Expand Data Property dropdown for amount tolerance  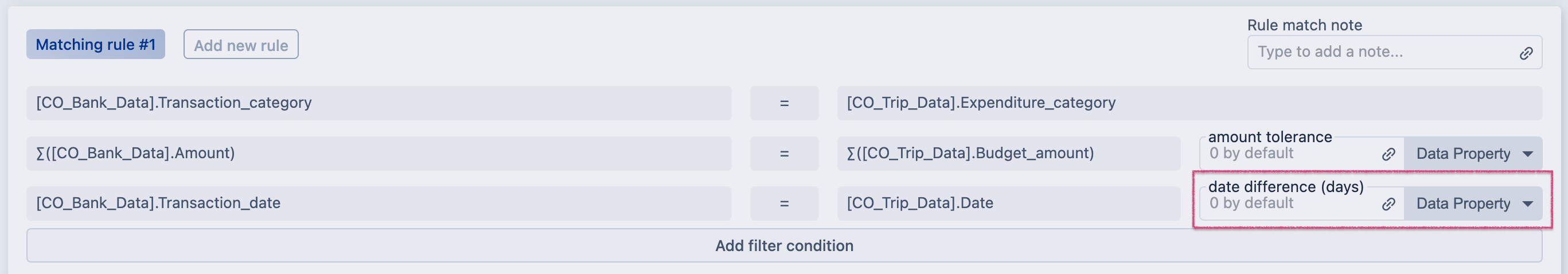click(1473, 154)
